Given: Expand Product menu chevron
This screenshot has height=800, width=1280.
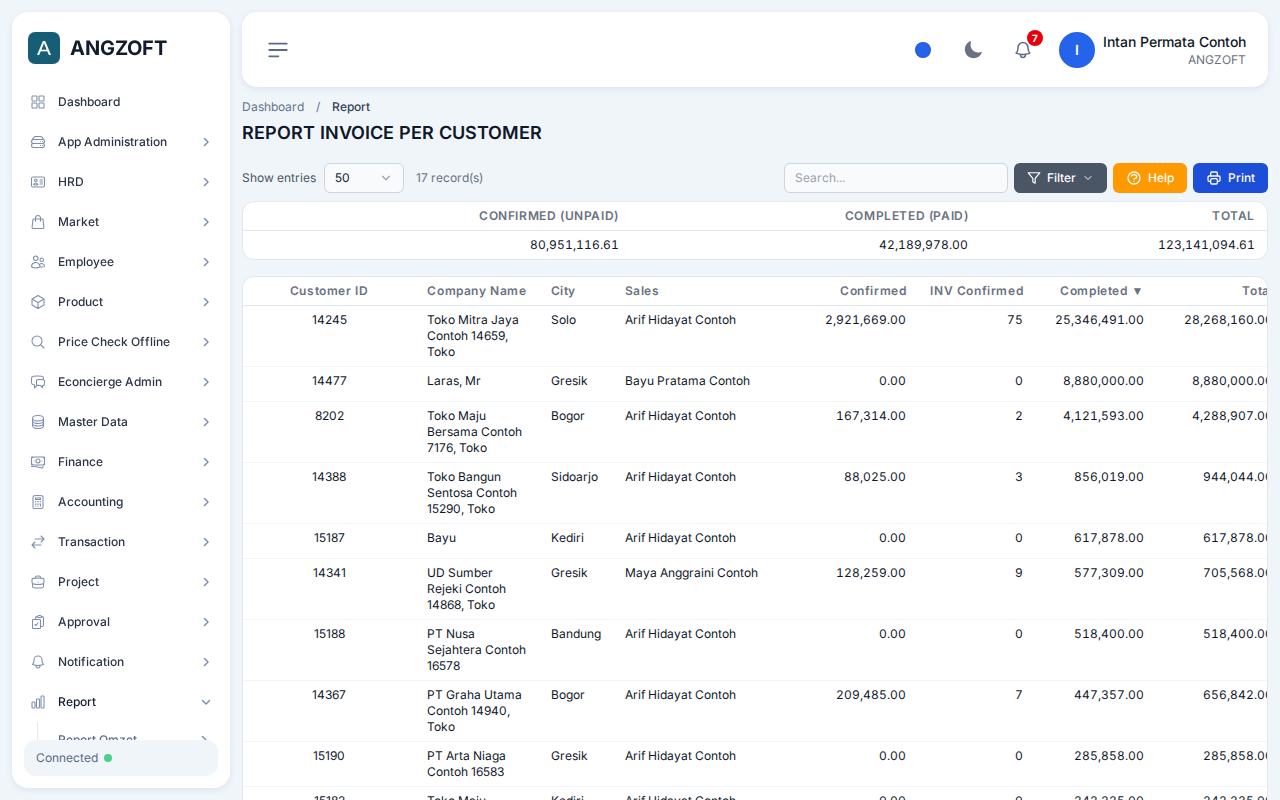Looking at the screenshot, I should (x=206, y=302).
